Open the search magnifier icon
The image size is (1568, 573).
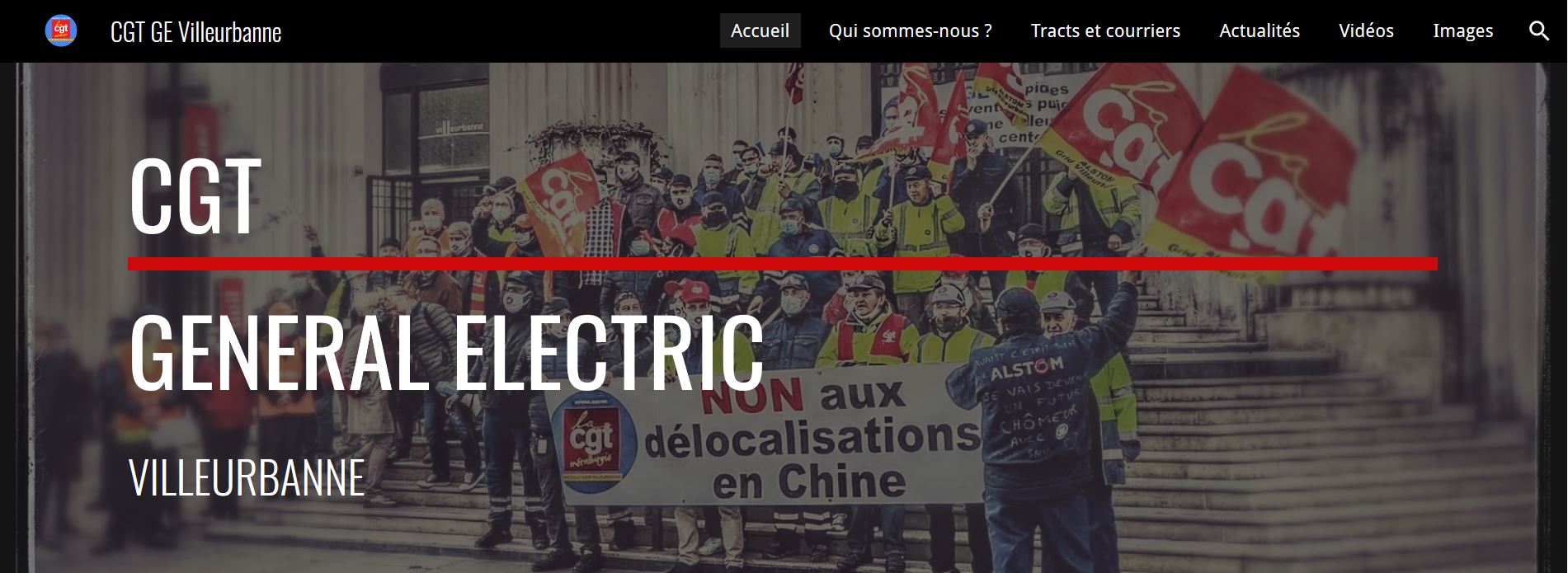(1538, 31)
